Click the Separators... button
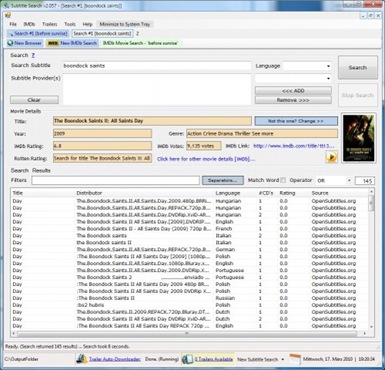The image size is (385, 370). coord(222,180)
